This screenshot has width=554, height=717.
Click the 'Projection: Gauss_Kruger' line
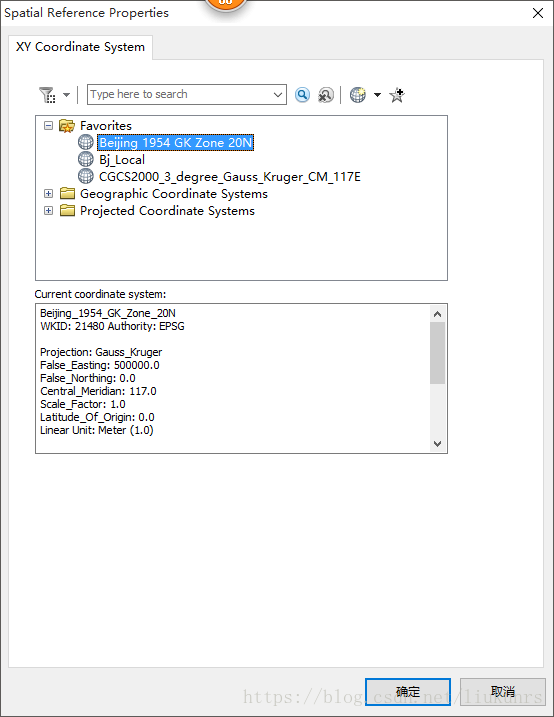coord(101,353)
